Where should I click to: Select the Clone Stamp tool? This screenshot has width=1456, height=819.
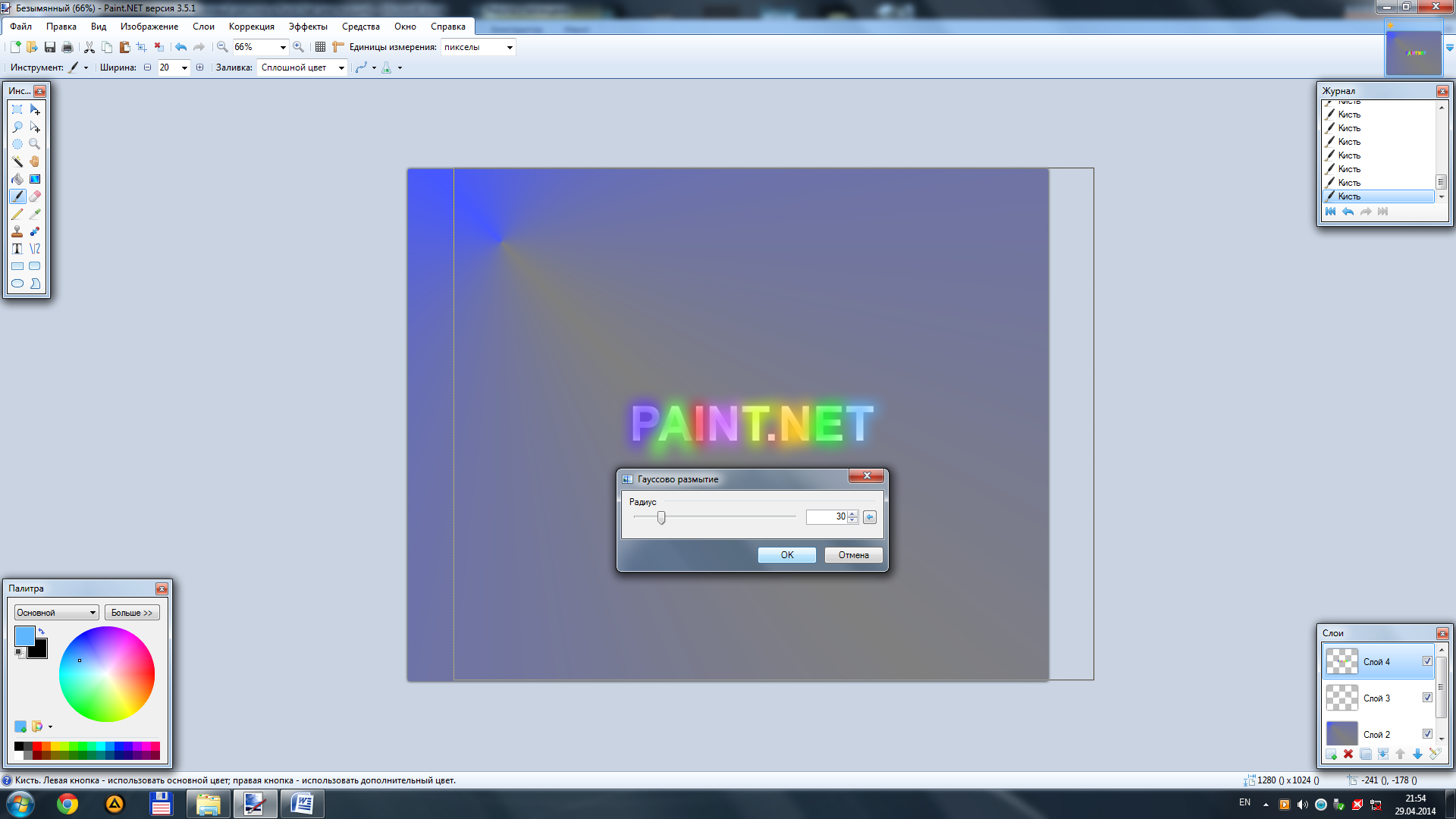click(x=17, y=231)
